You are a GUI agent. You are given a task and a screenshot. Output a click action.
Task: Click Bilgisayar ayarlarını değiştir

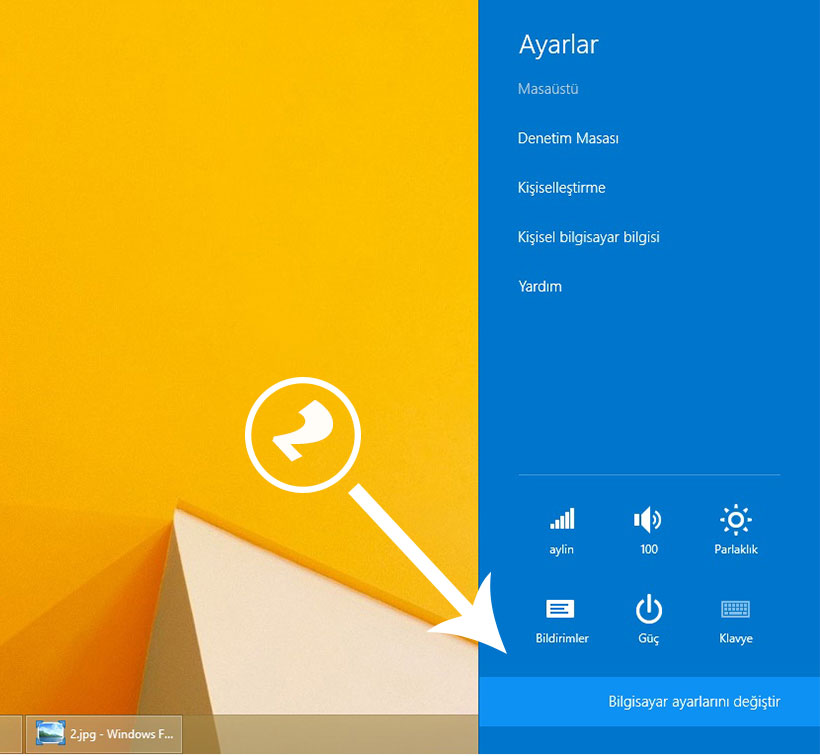pos(650,702)
